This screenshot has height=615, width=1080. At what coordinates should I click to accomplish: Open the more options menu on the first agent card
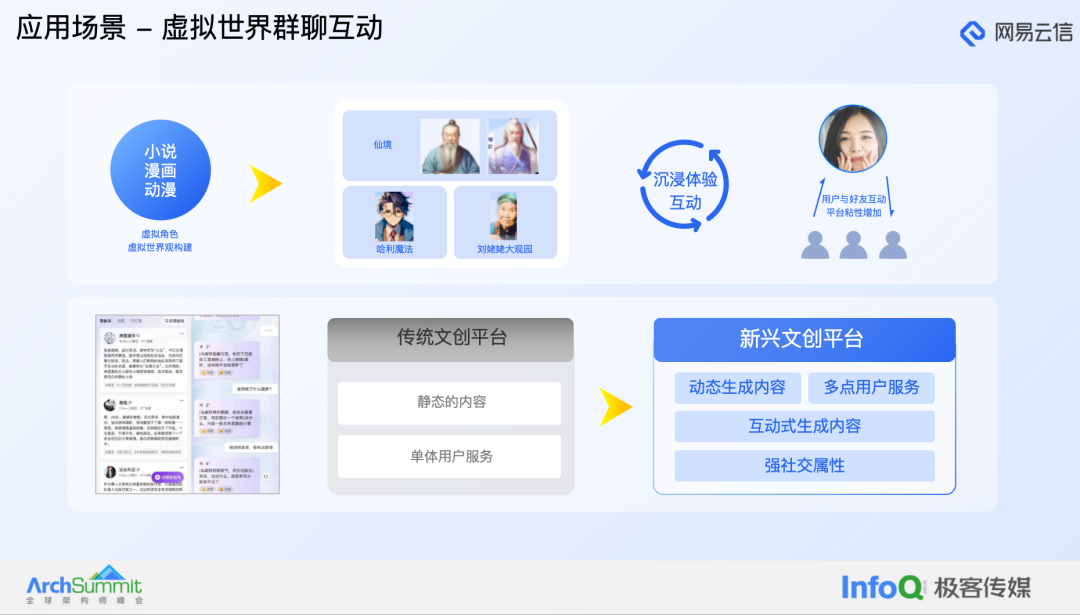pos(182,332)
